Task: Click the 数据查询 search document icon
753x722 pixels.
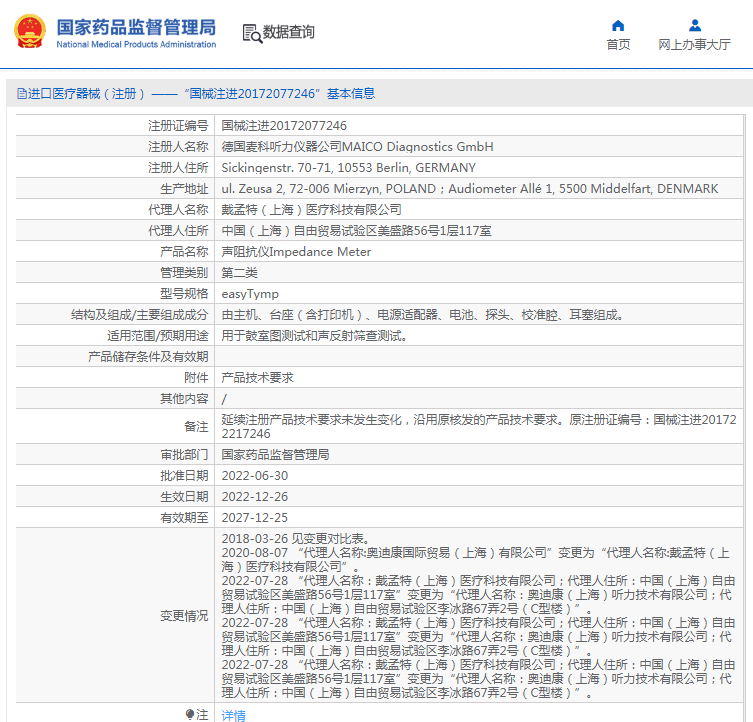Action: point(250,33)
